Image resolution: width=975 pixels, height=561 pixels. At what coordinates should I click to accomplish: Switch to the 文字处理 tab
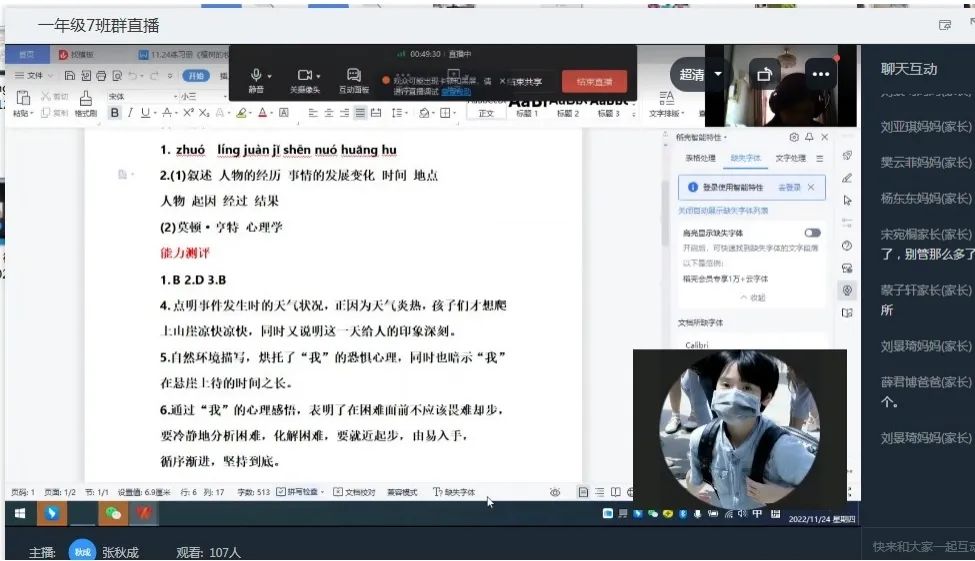coord(790,158)
